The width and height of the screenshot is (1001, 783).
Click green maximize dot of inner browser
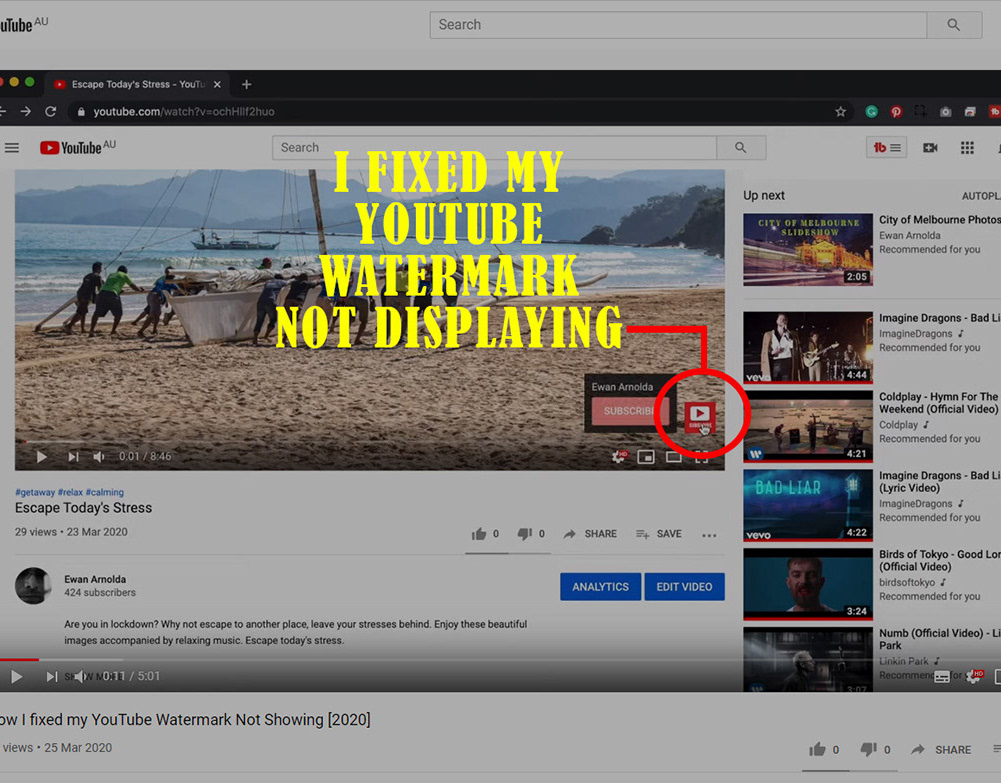[29, 82]
